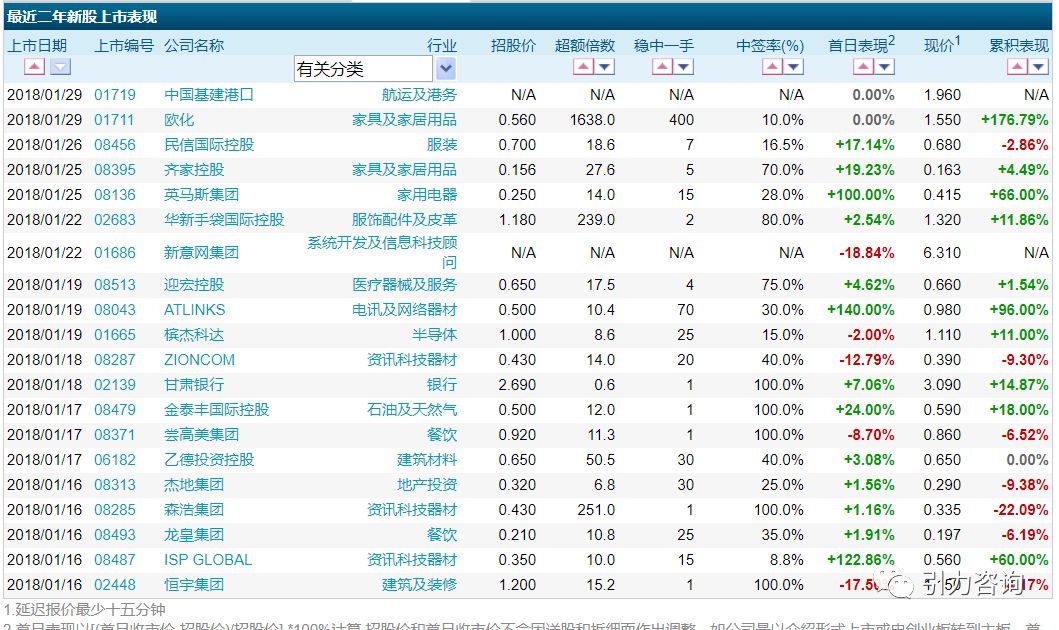Open 杰地集團 company link
This screenshot has height=630, width=1059.
click(194, 484)
